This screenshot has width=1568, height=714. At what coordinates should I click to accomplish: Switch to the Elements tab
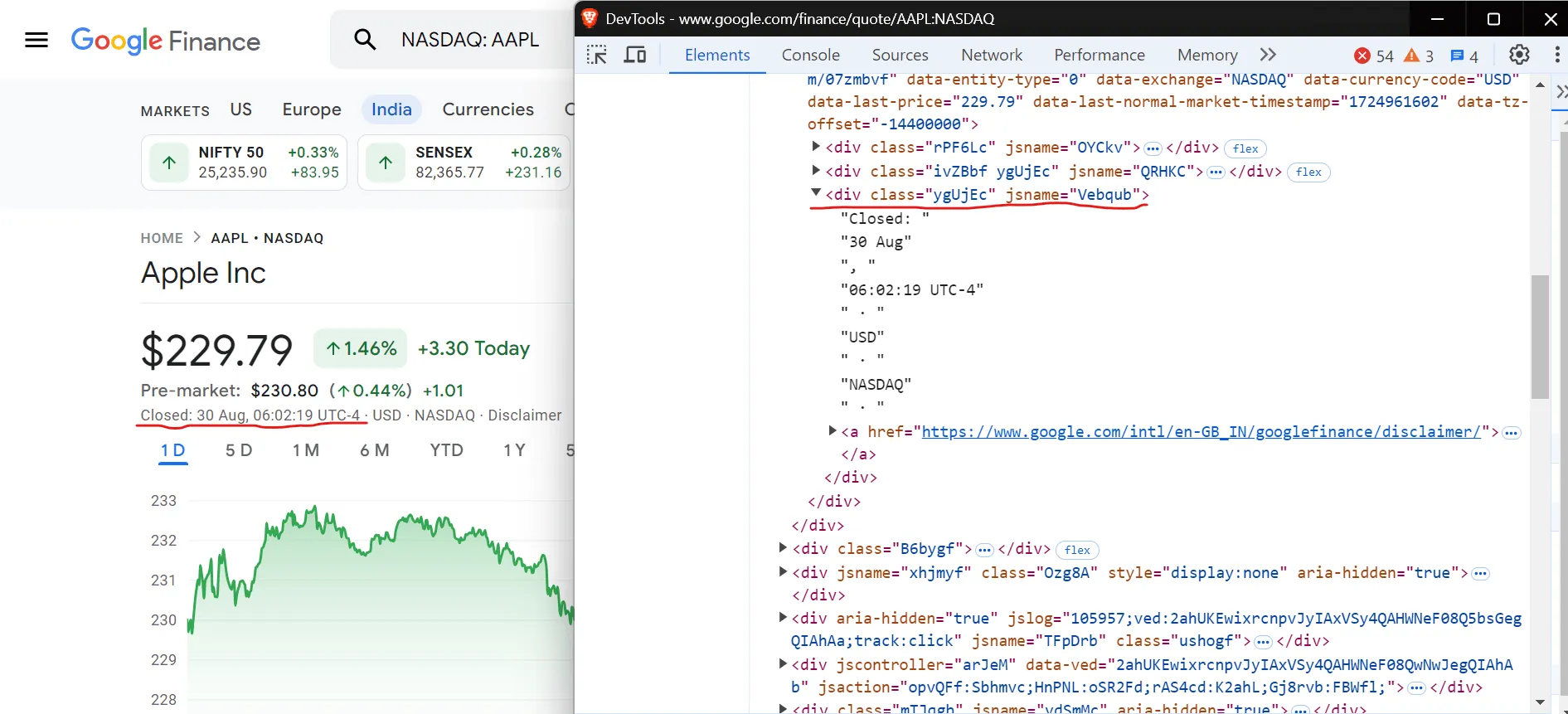(717, 55)
